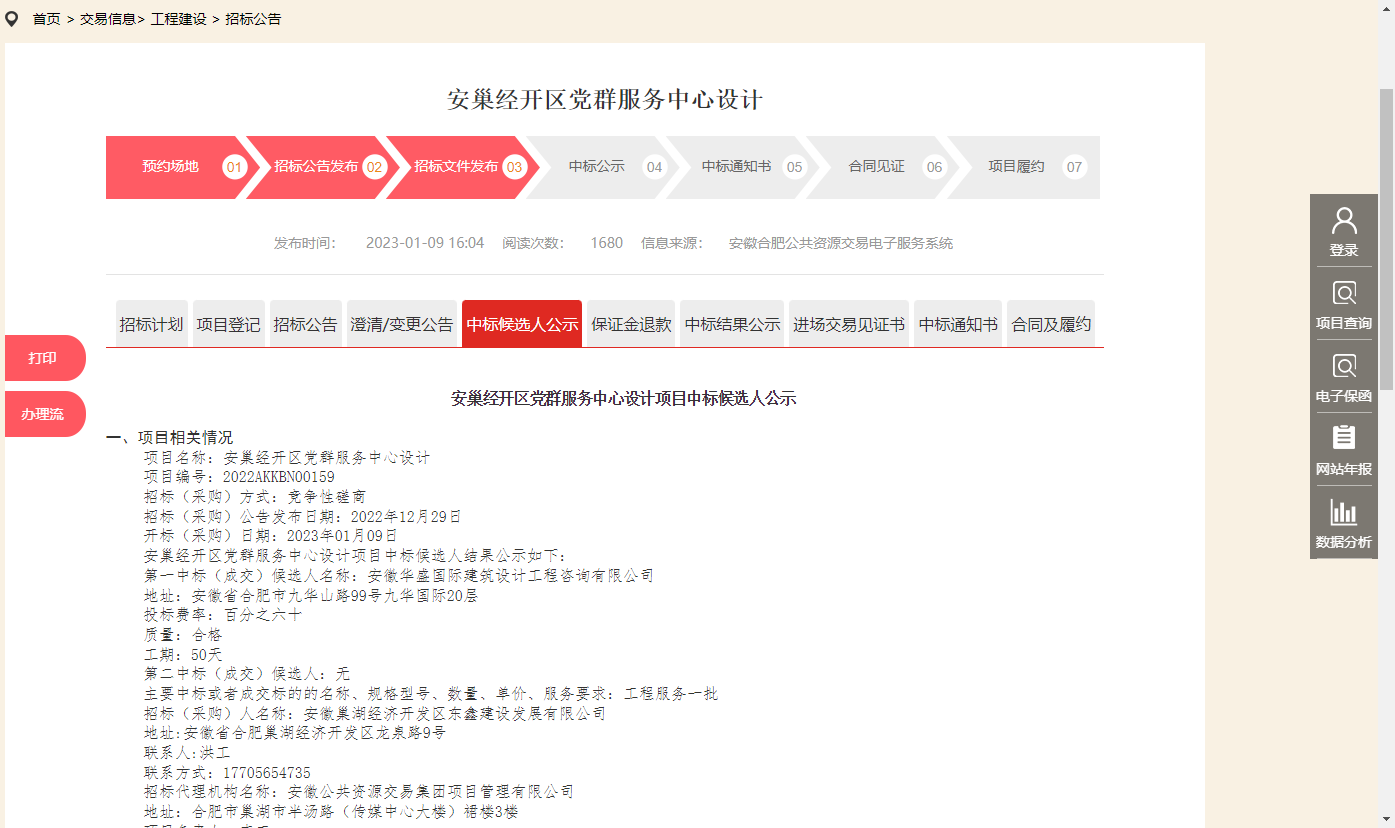
Task: Open 网站年报 clipboard icon
Action: [x=1344, y=439]
